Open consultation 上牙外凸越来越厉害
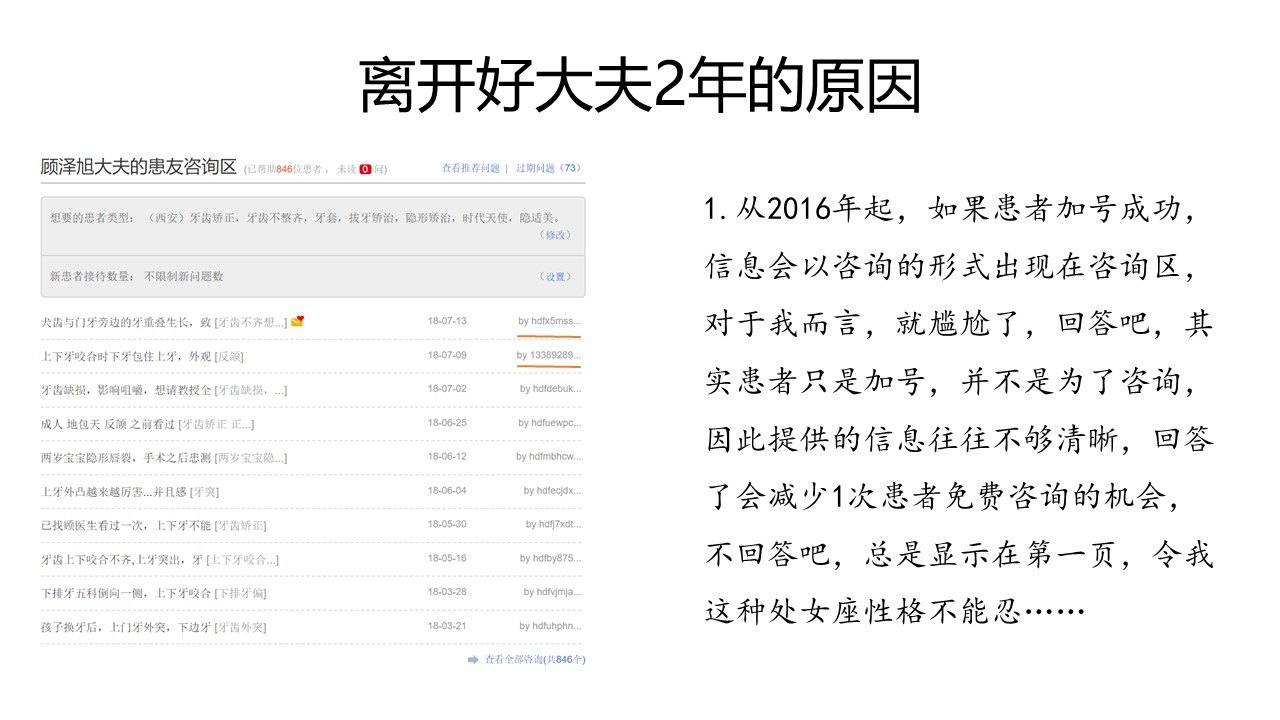Image resolution: width=1280 pixels, height=720 pixels. click(114, 491)
